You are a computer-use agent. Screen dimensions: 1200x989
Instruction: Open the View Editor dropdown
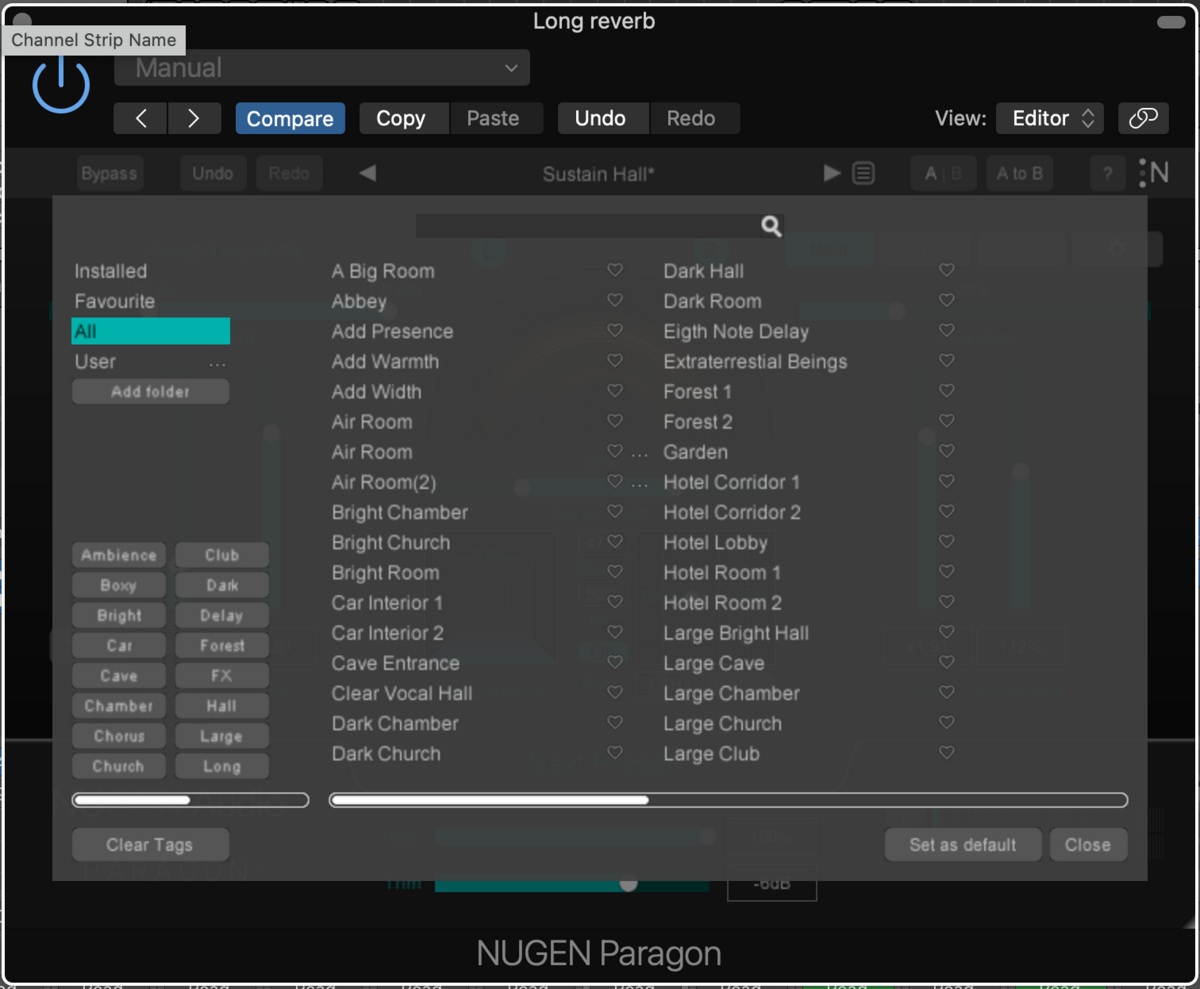[1049, 118]
